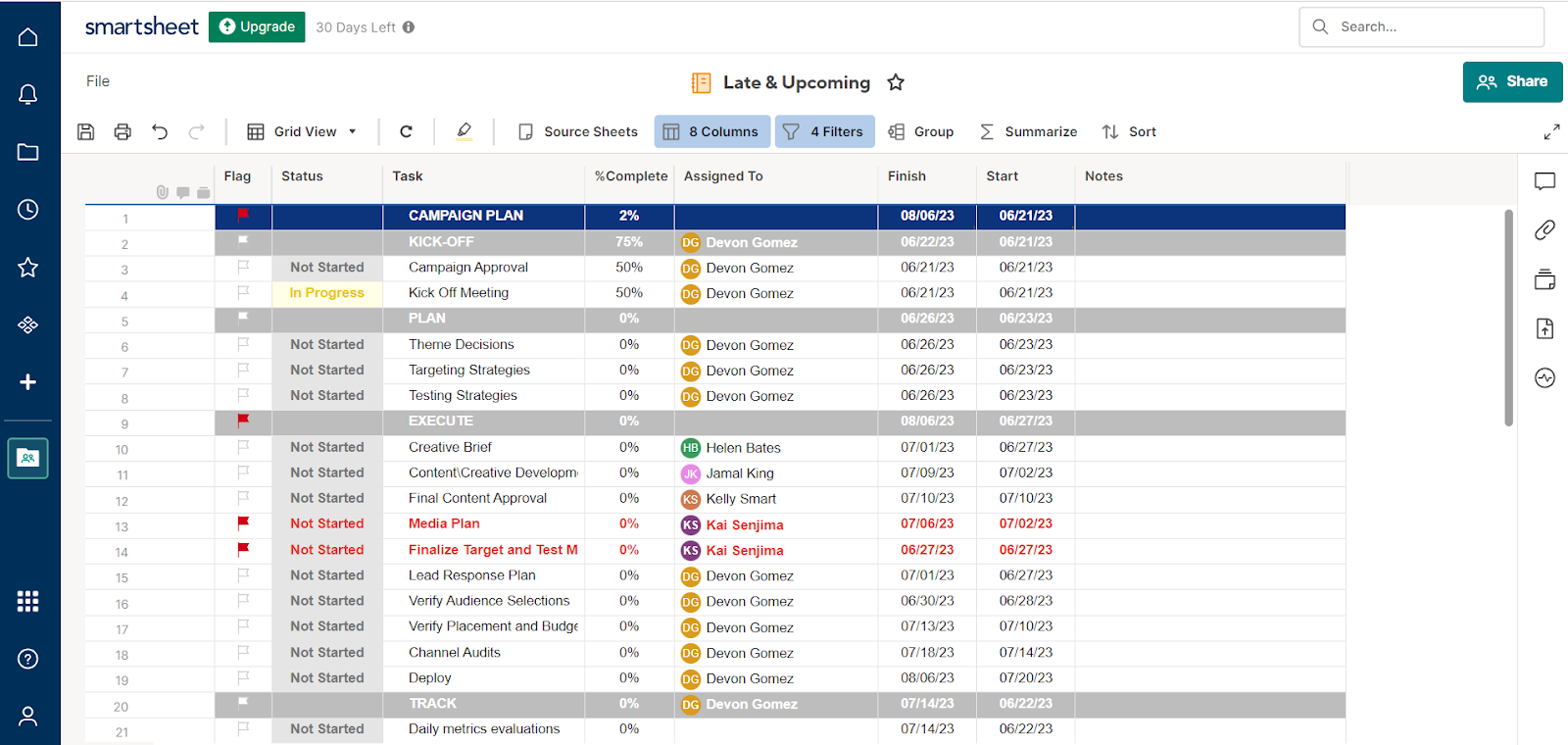Open the Proofs panel icon
Viewport: 1568px width, 745px height.
tap(1545, 279)
